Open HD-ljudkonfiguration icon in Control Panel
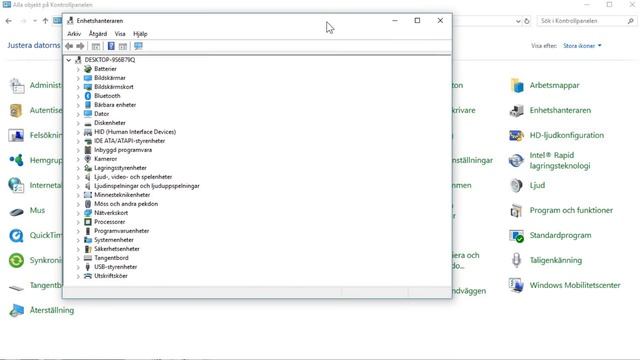Image resolution: width=640 pixels, height=360 pixels. coord(517,135)
